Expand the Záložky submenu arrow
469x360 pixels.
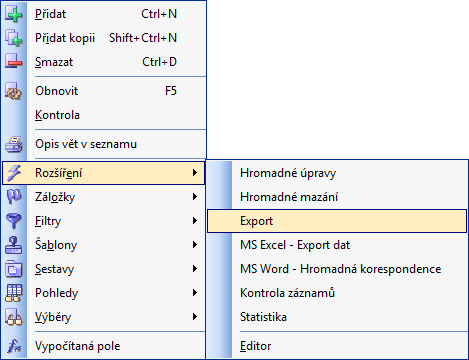(x=195, y=197)
